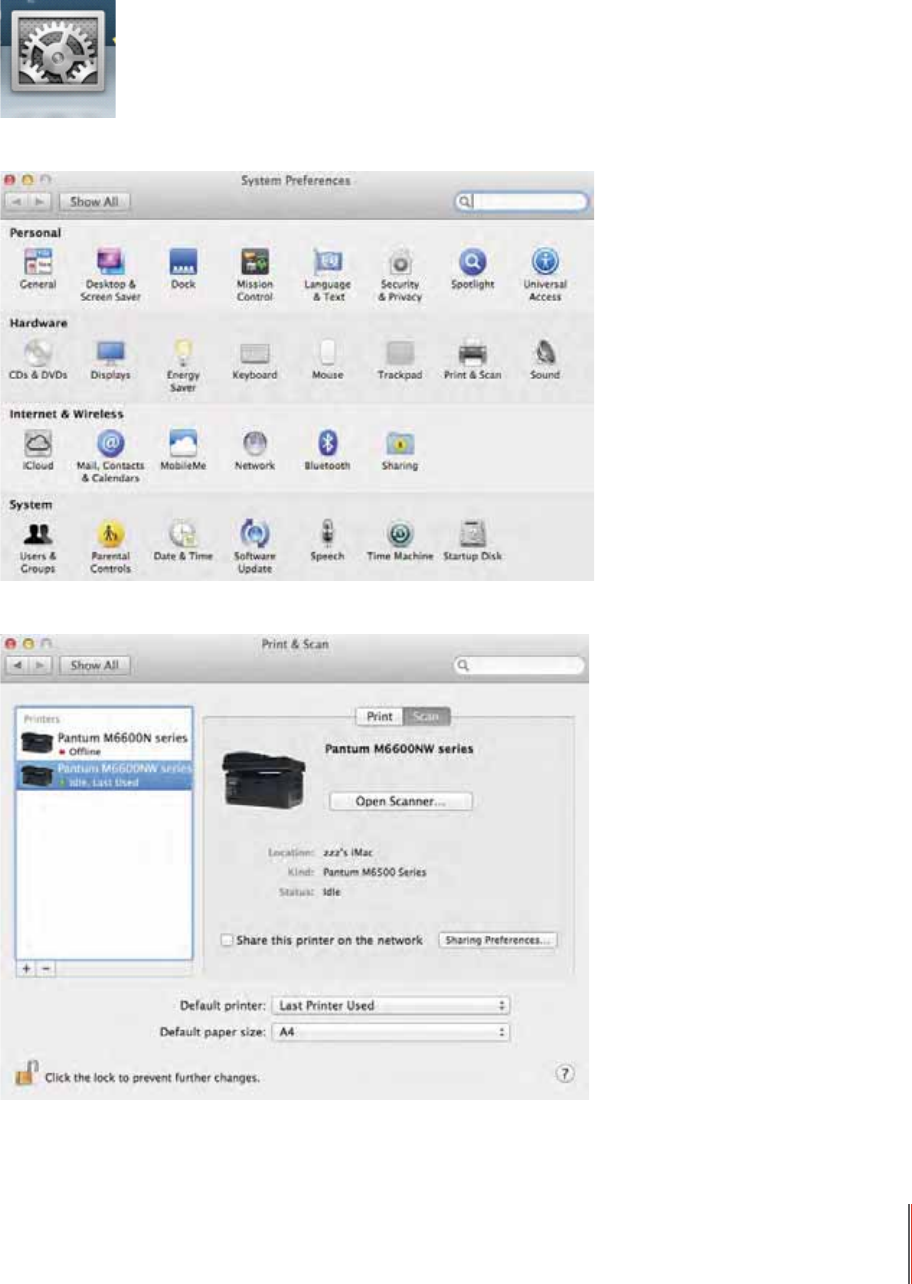Open the help question mark button
Image resolution: width=912 pixels, height=1284 pixels.
coord(565,1073)
